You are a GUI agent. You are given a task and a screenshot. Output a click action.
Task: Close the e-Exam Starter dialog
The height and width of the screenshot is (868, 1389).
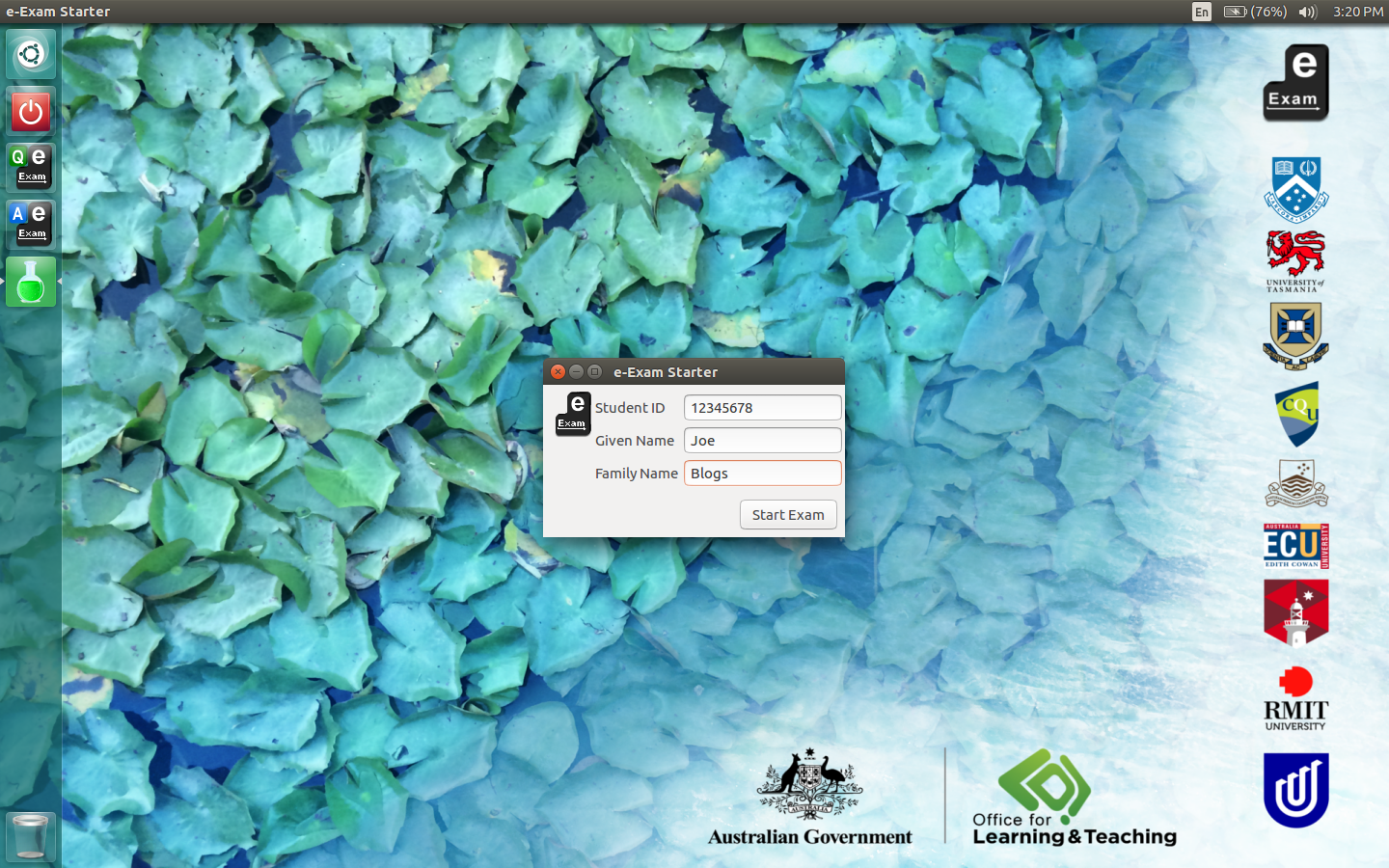(x=558, y=372)
